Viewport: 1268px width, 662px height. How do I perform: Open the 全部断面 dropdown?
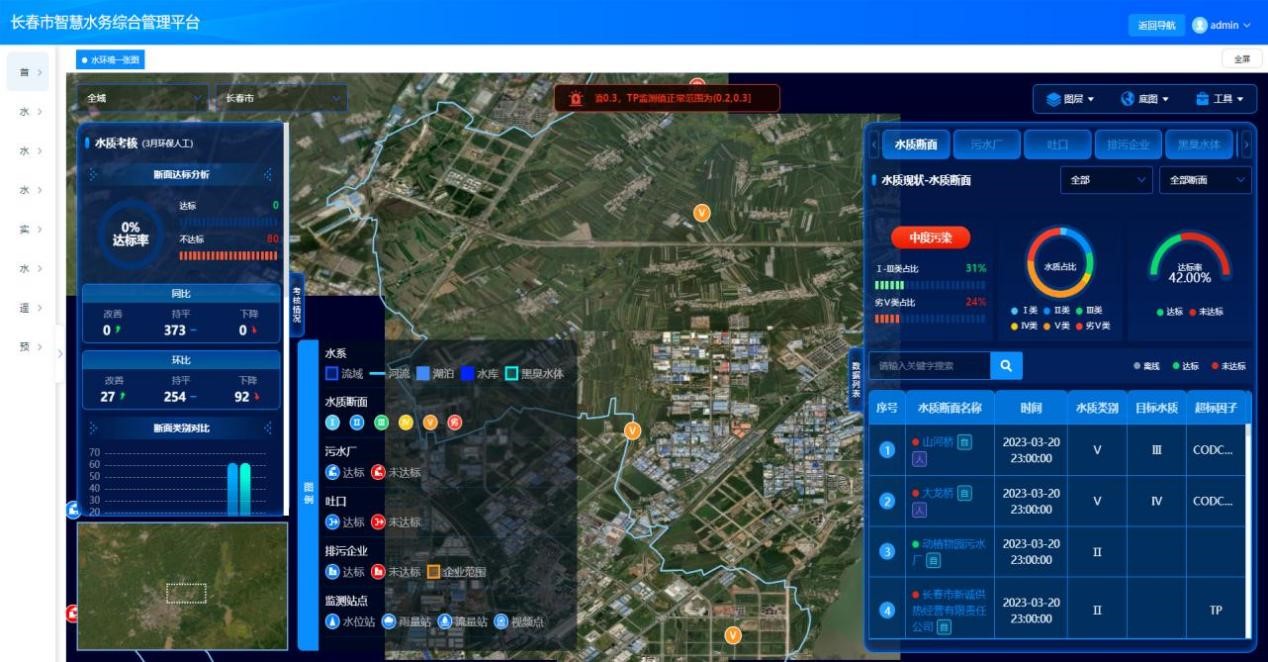tap(1205, 180)
